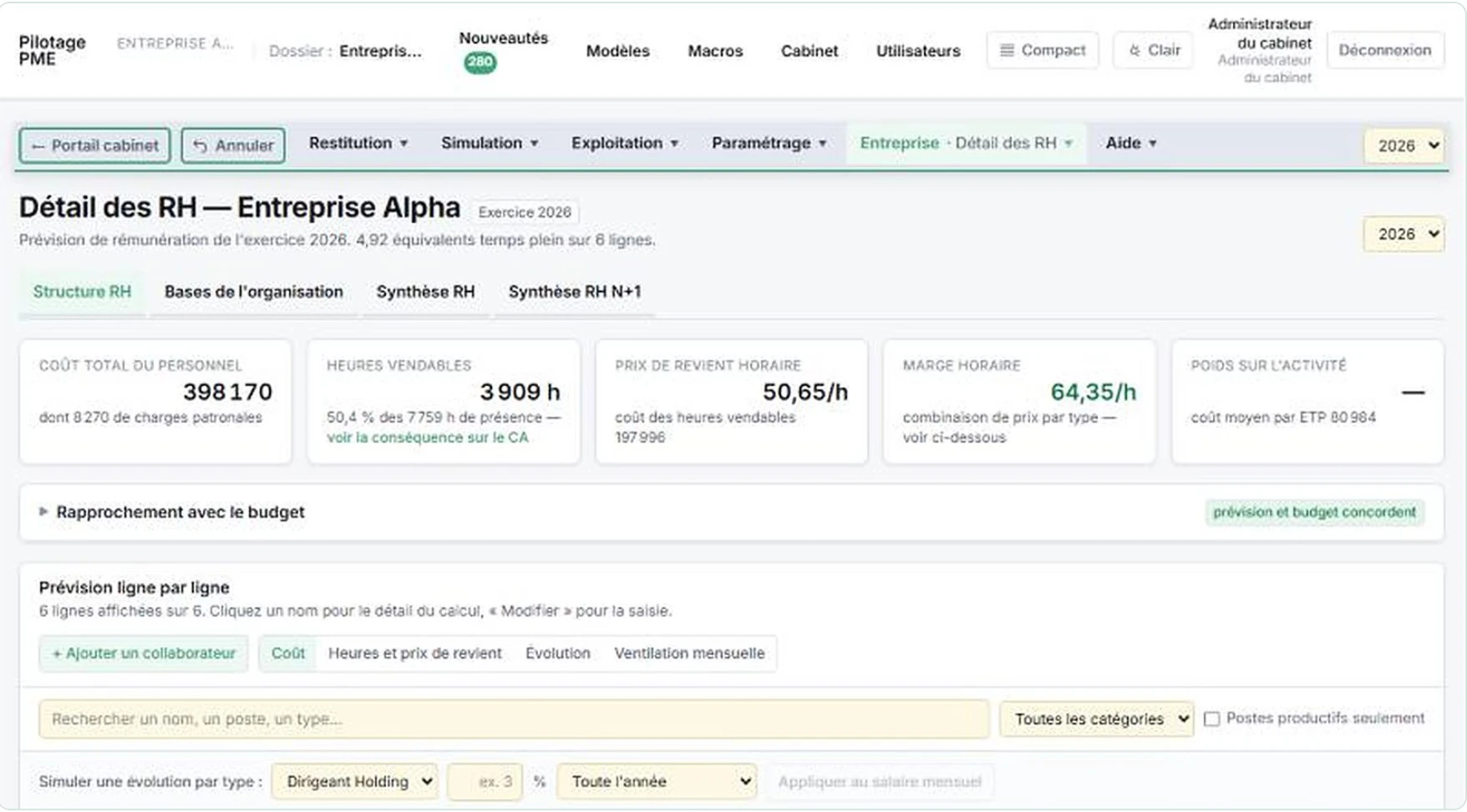Click the Nouveautés 280 badge
Image resolution: width=1467 pixels, height=812 pixels.
coord(480,62)
